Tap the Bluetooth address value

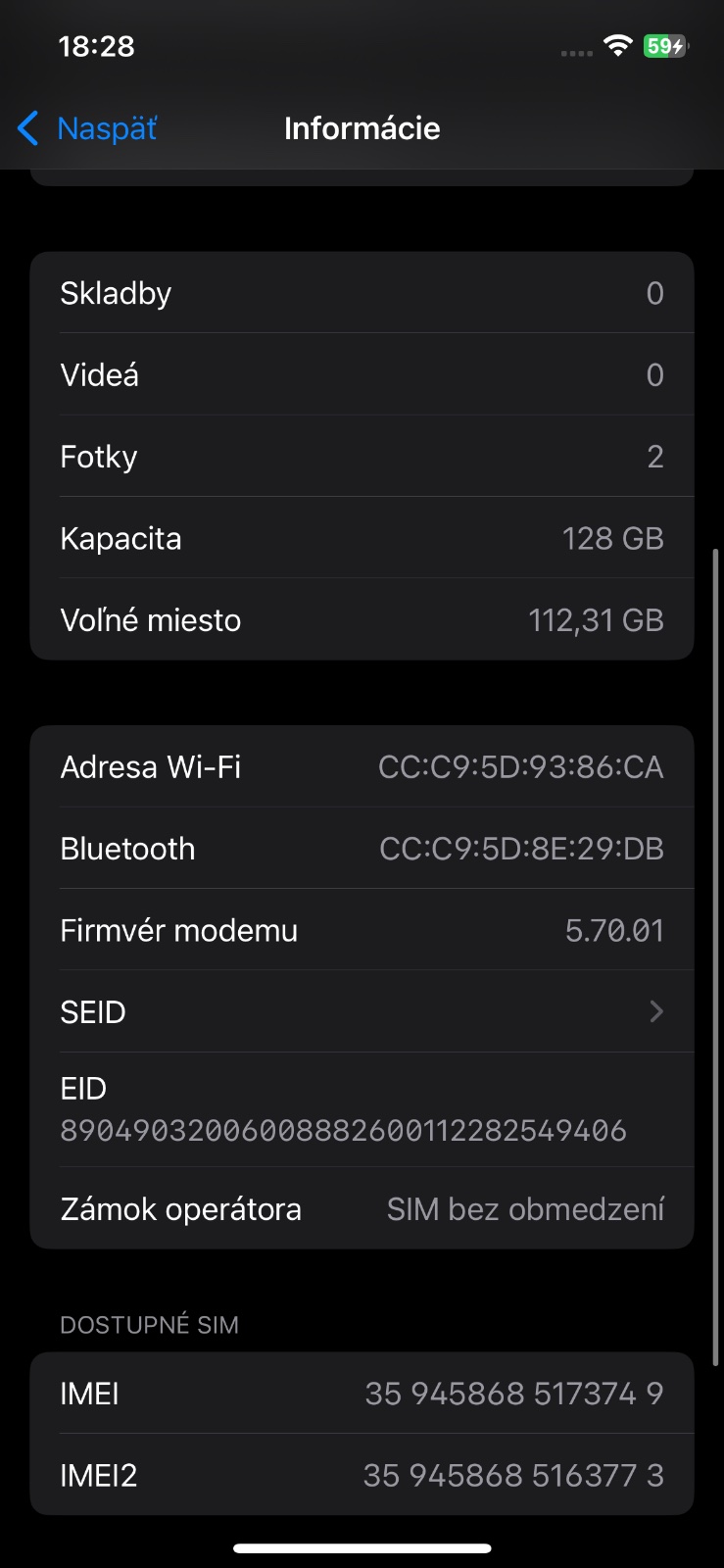tap(521, 849)
